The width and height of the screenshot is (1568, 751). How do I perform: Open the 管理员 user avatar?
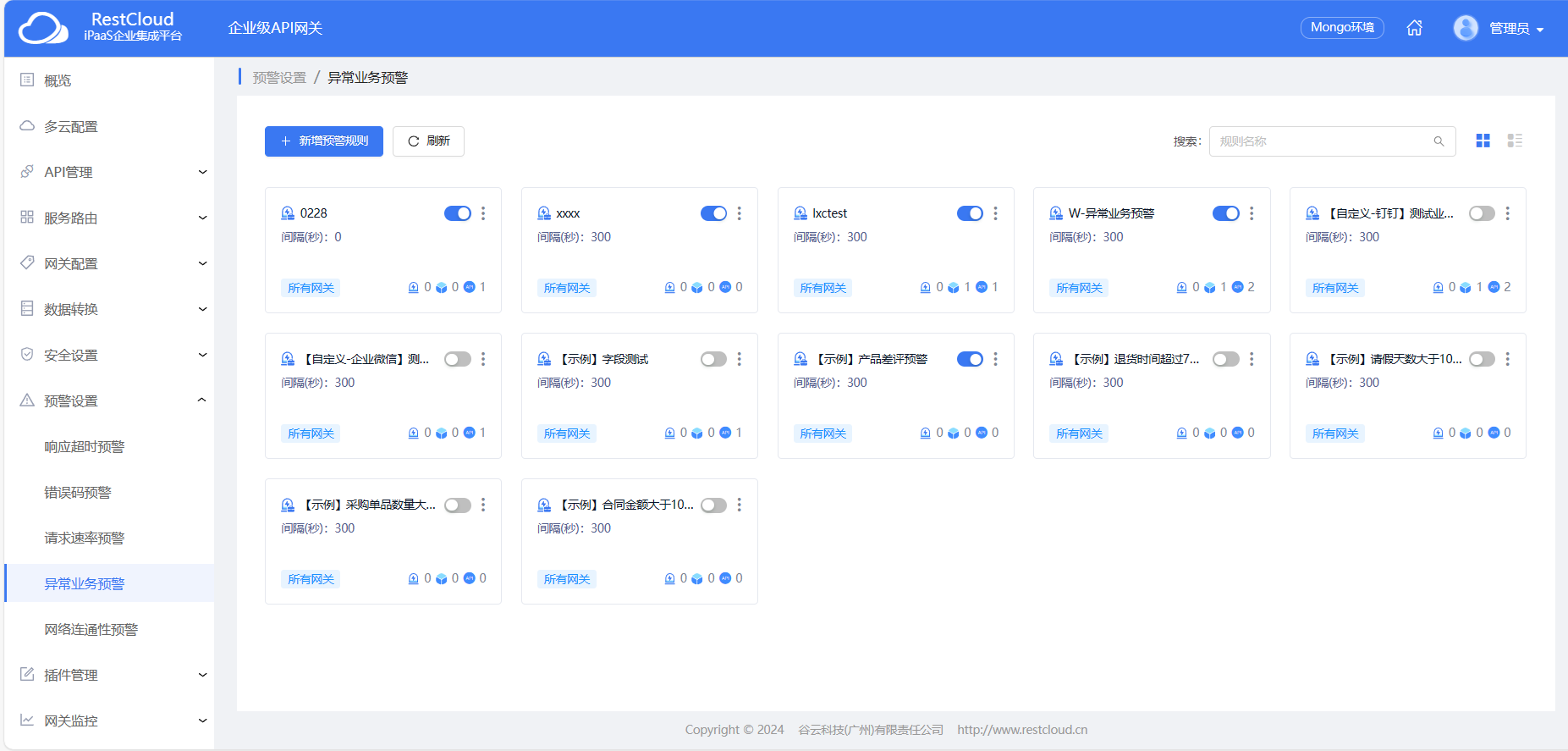(x=1466, y=28)
